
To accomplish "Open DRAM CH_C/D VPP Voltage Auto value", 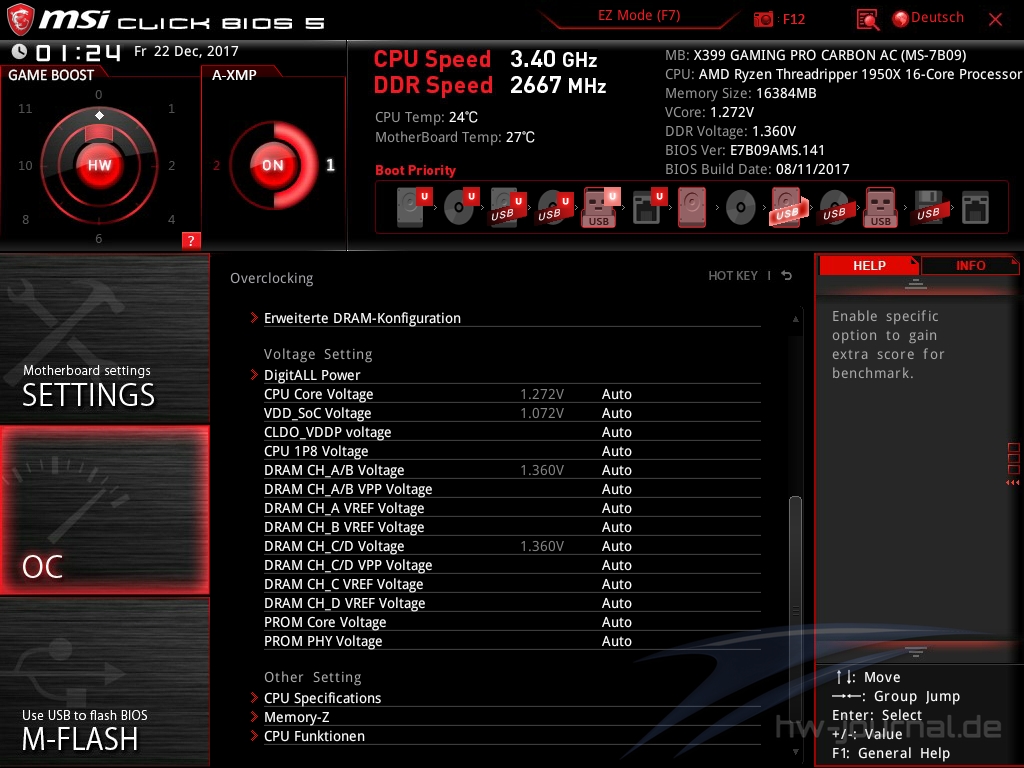I will click(x=616, y=564).
